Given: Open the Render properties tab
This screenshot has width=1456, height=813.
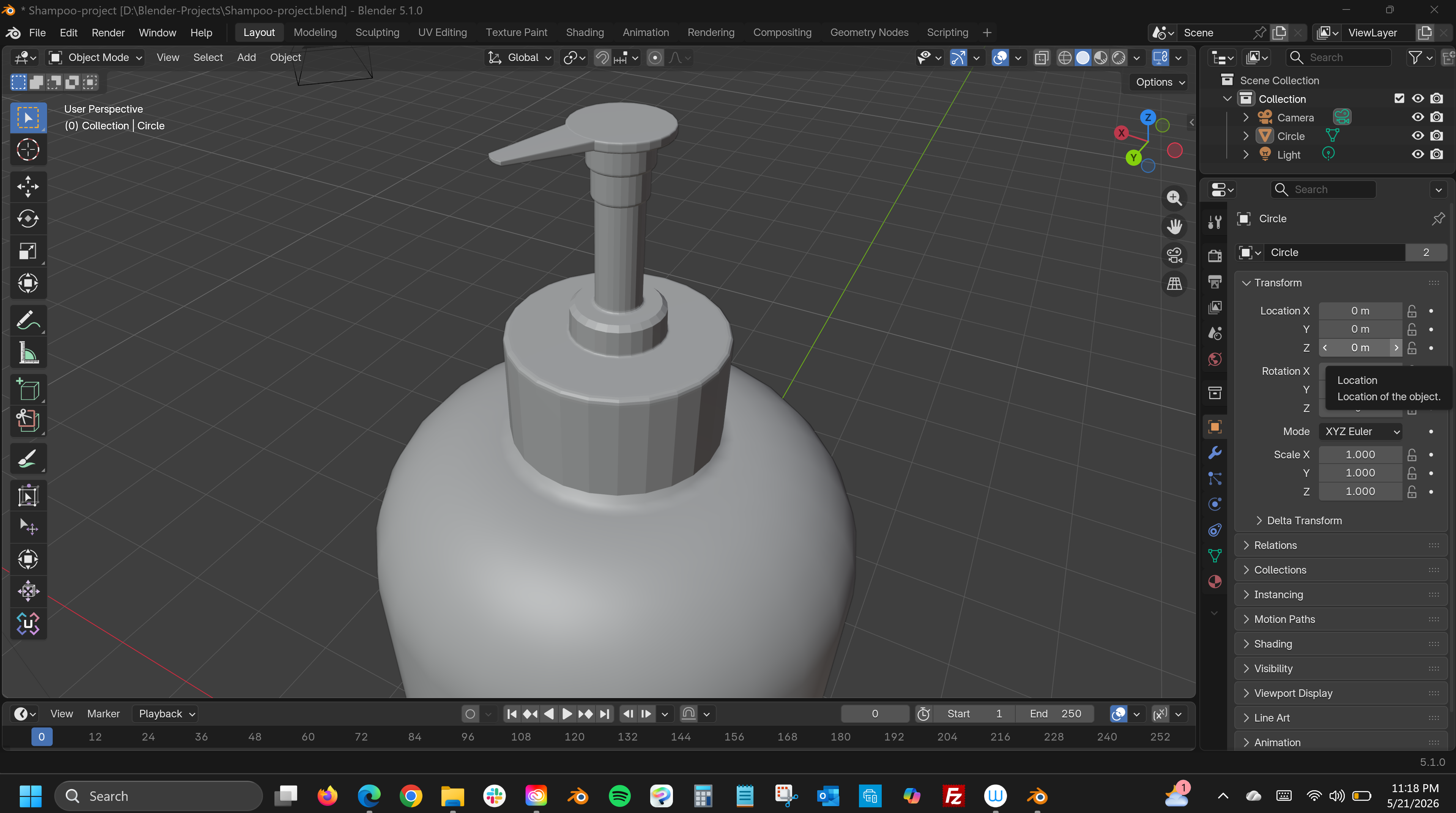Looking at the screenshot, I should 1215,255.
